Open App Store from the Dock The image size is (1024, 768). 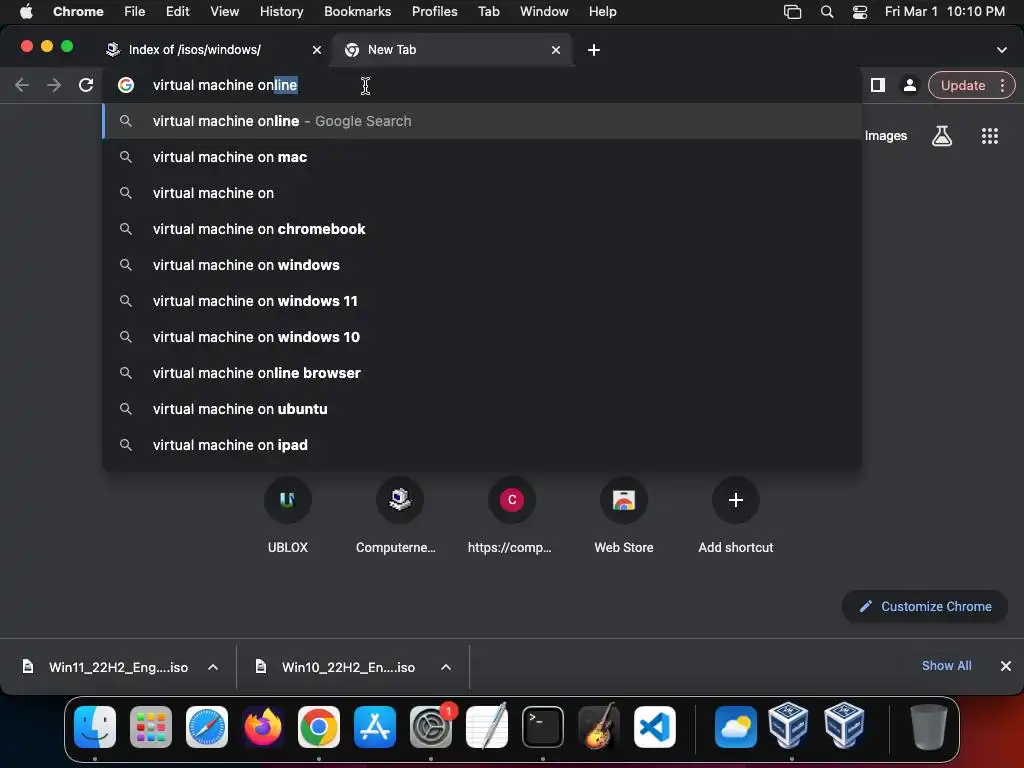[375, 726]
